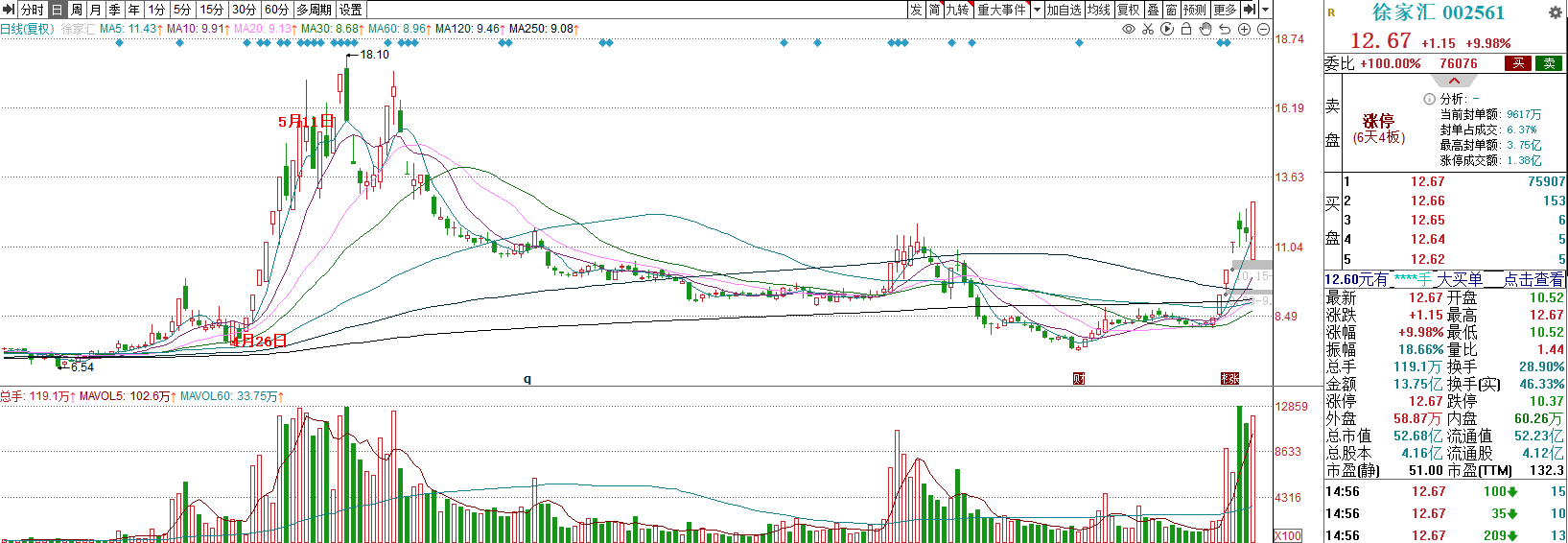The height and width of the screenshot is (543, 1568).
Task: Click the 日线(复权) chart label
Action: click(28, 29)
